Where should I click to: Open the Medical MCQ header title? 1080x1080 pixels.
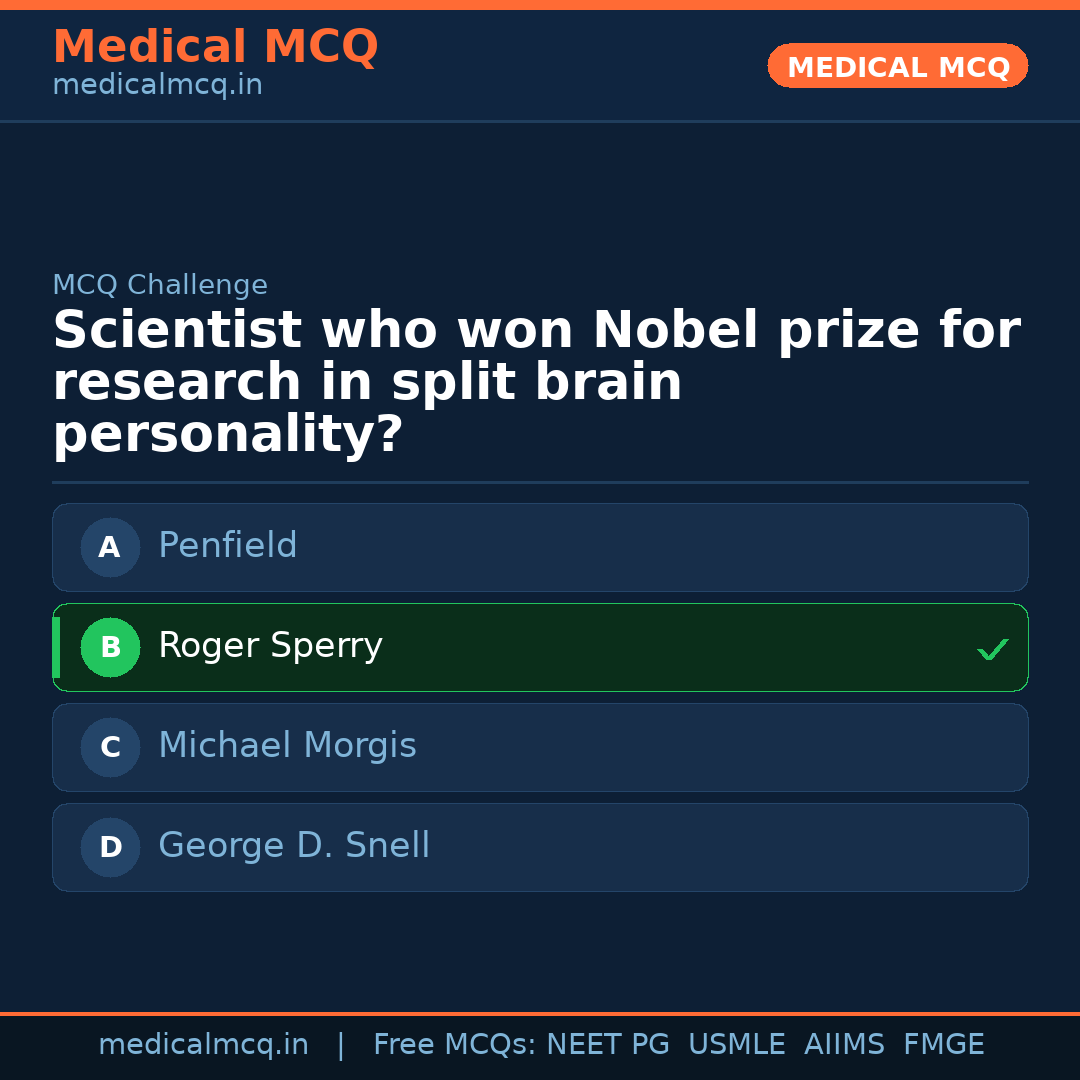pos(215,47)
